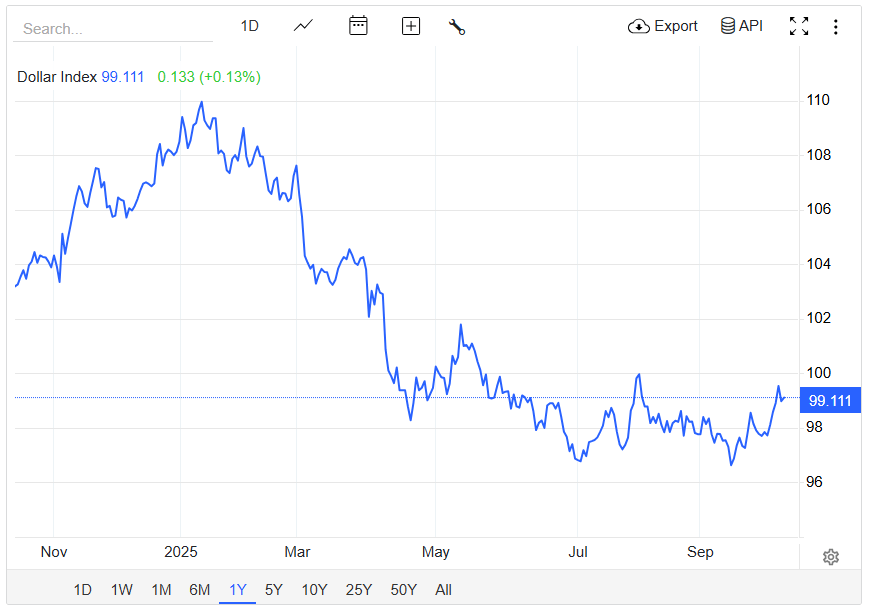
Task: Click the line chart type icon
Action: pyautogui.click(x=304, y=26)
